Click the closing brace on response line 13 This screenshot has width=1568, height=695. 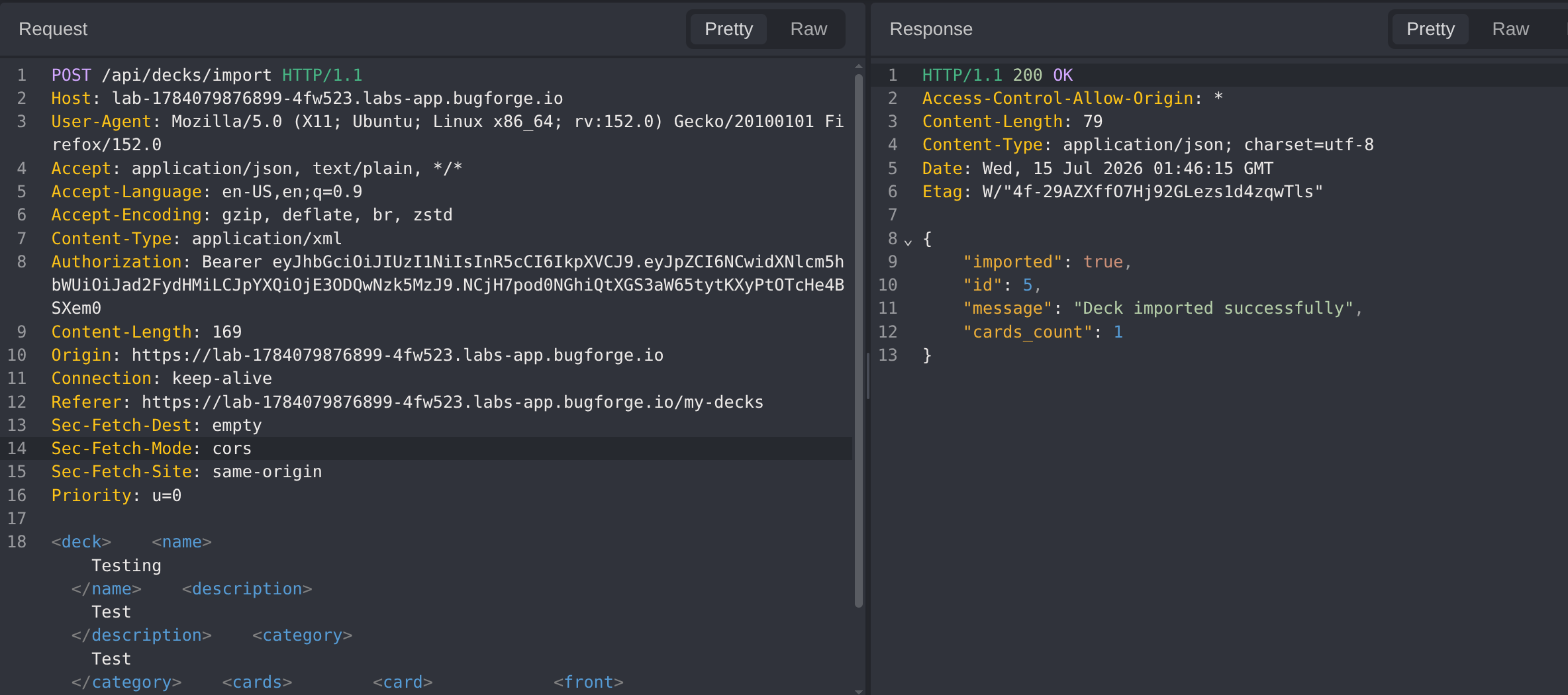tap(927, 355)
